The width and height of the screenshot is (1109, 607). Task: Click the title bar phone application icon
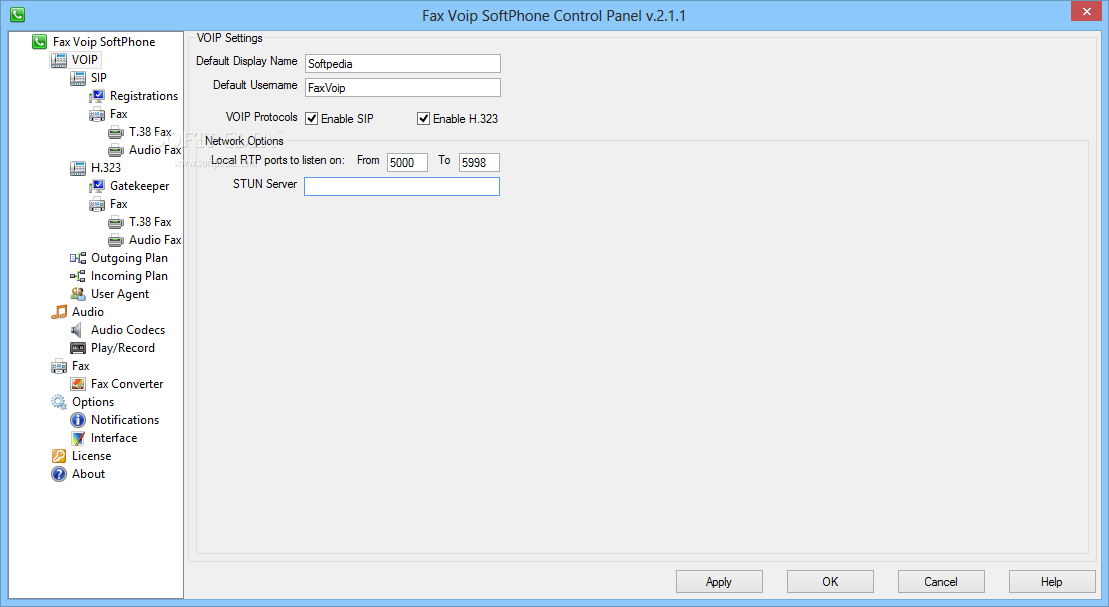(x=17, y=14)
